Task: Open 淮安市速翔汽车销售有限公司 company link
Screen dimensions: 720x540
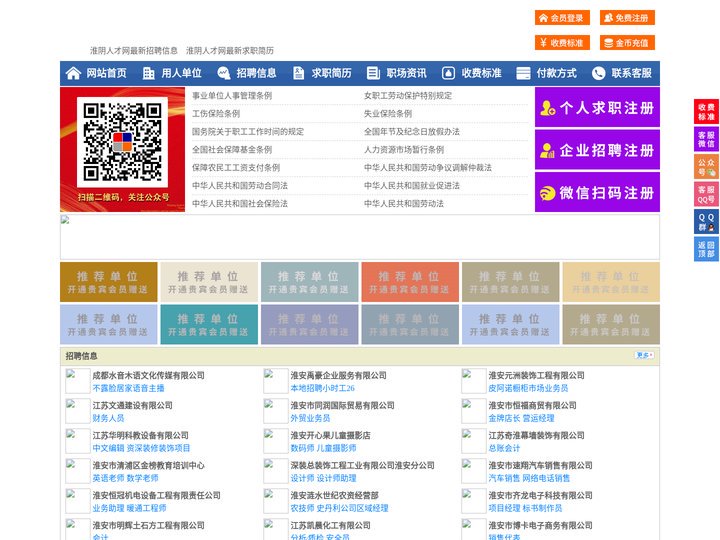Action: (x=540, y=465)
